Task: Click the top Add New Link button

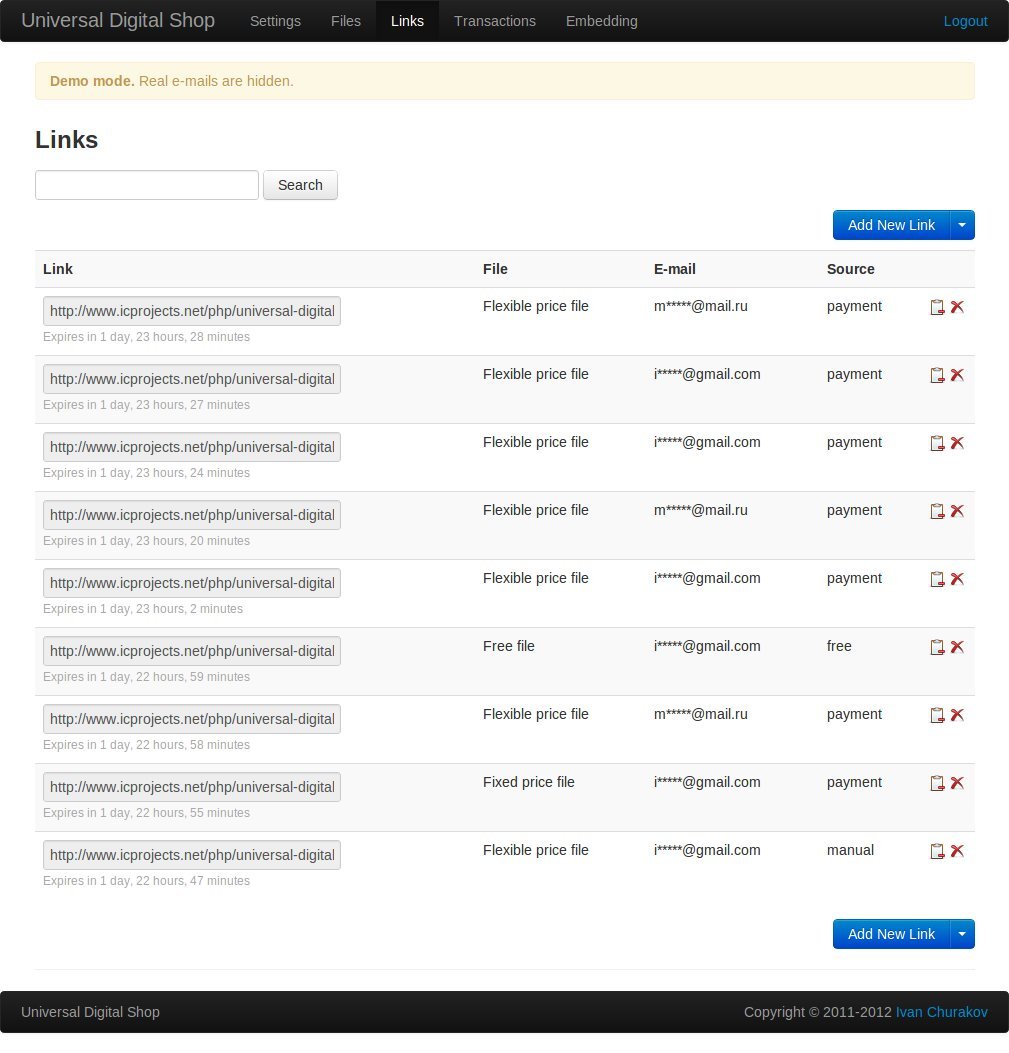Action: pyautogui.click(x=891, y=225)
